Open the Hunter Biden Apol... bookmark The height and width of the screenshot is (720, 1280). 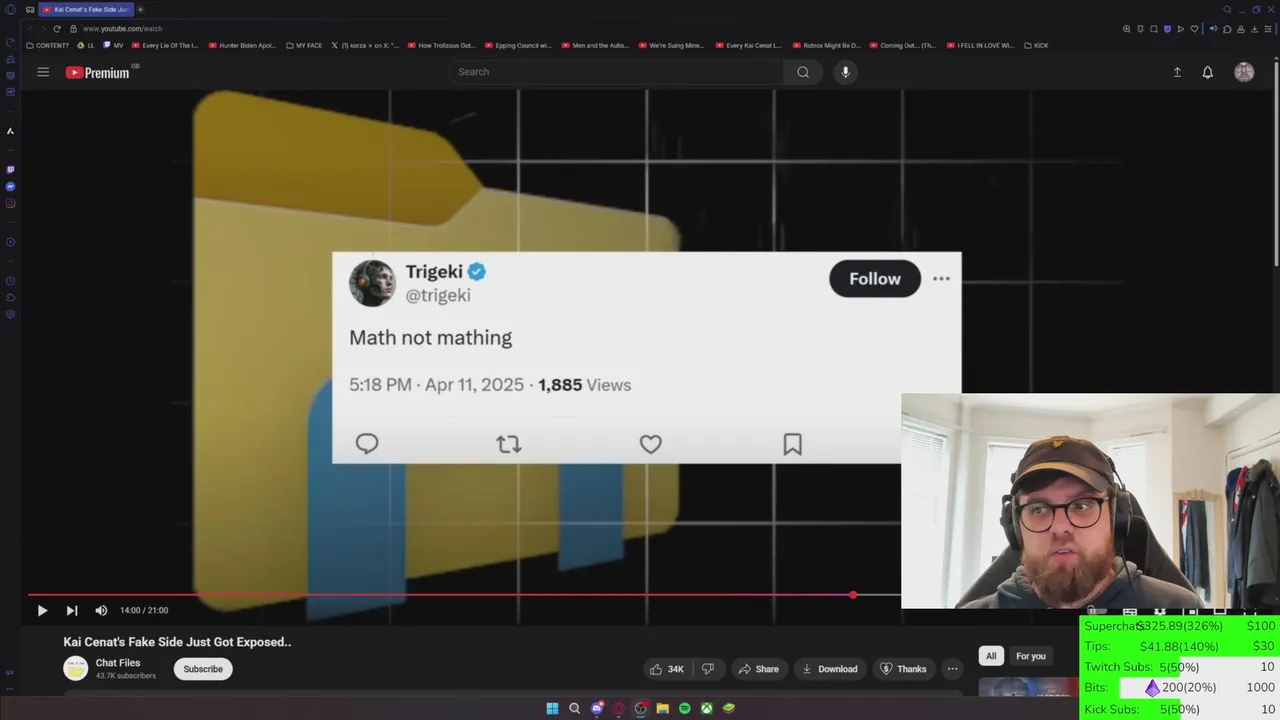click(x=242, y=45)
